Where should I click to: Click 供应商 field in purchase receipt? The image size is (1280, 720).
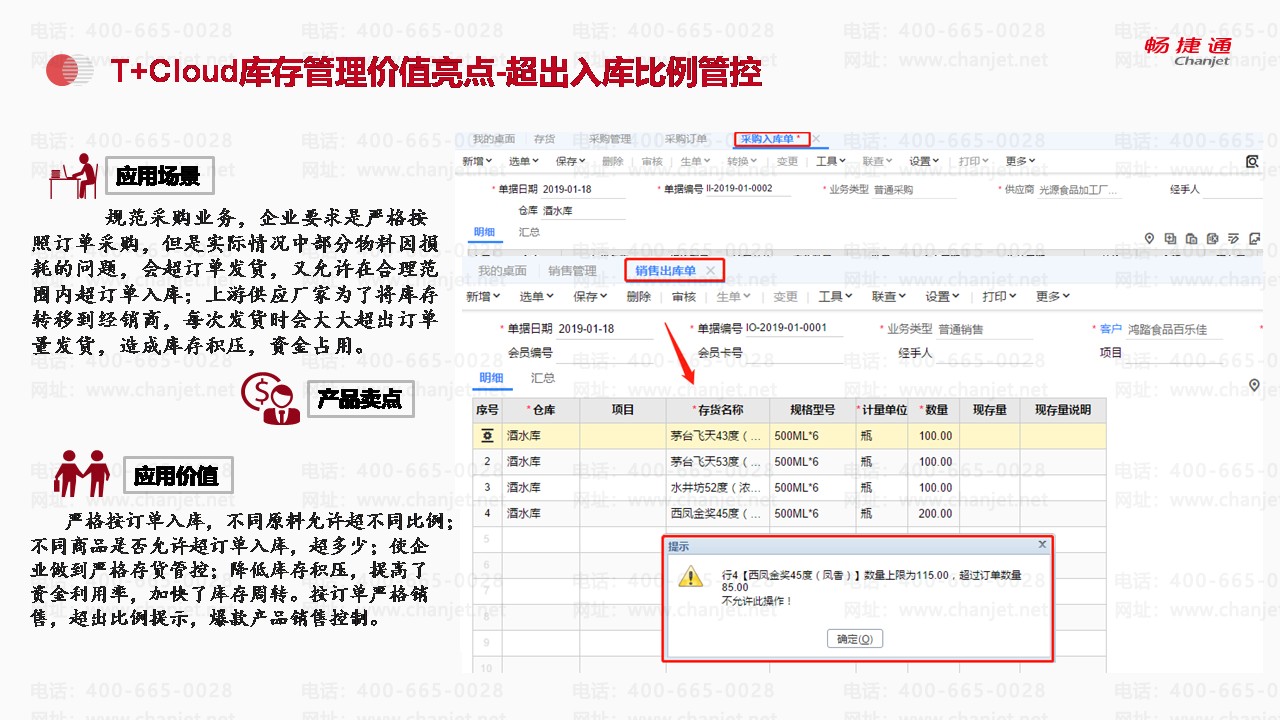pos(1080,190)
